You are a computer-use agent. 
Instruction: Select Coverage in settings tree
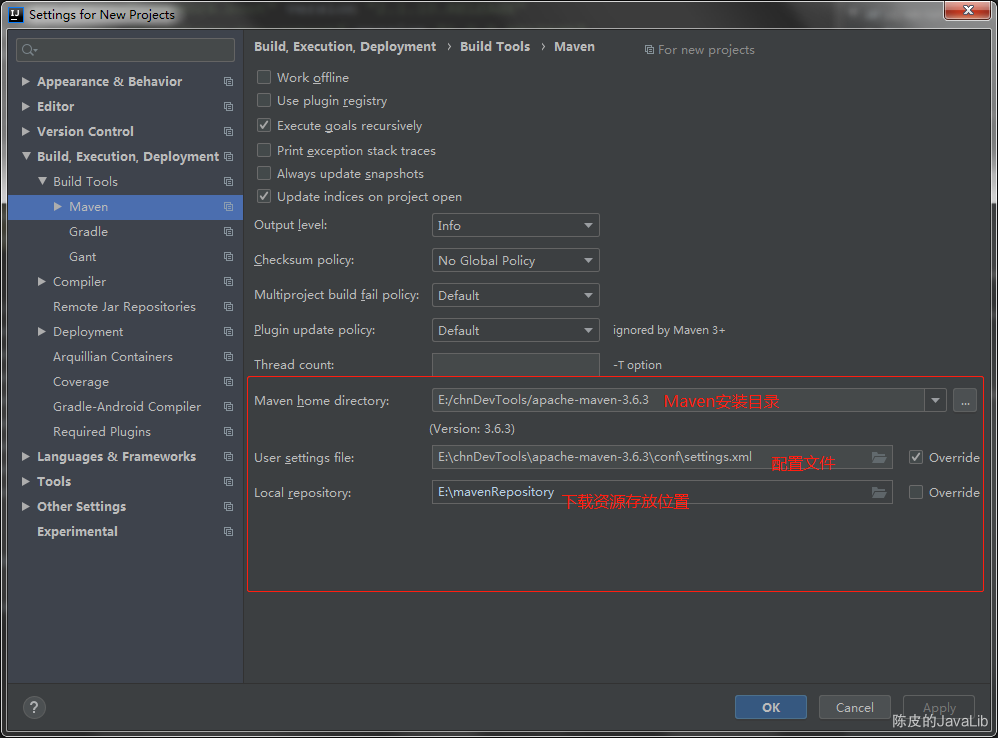(81, 382)
